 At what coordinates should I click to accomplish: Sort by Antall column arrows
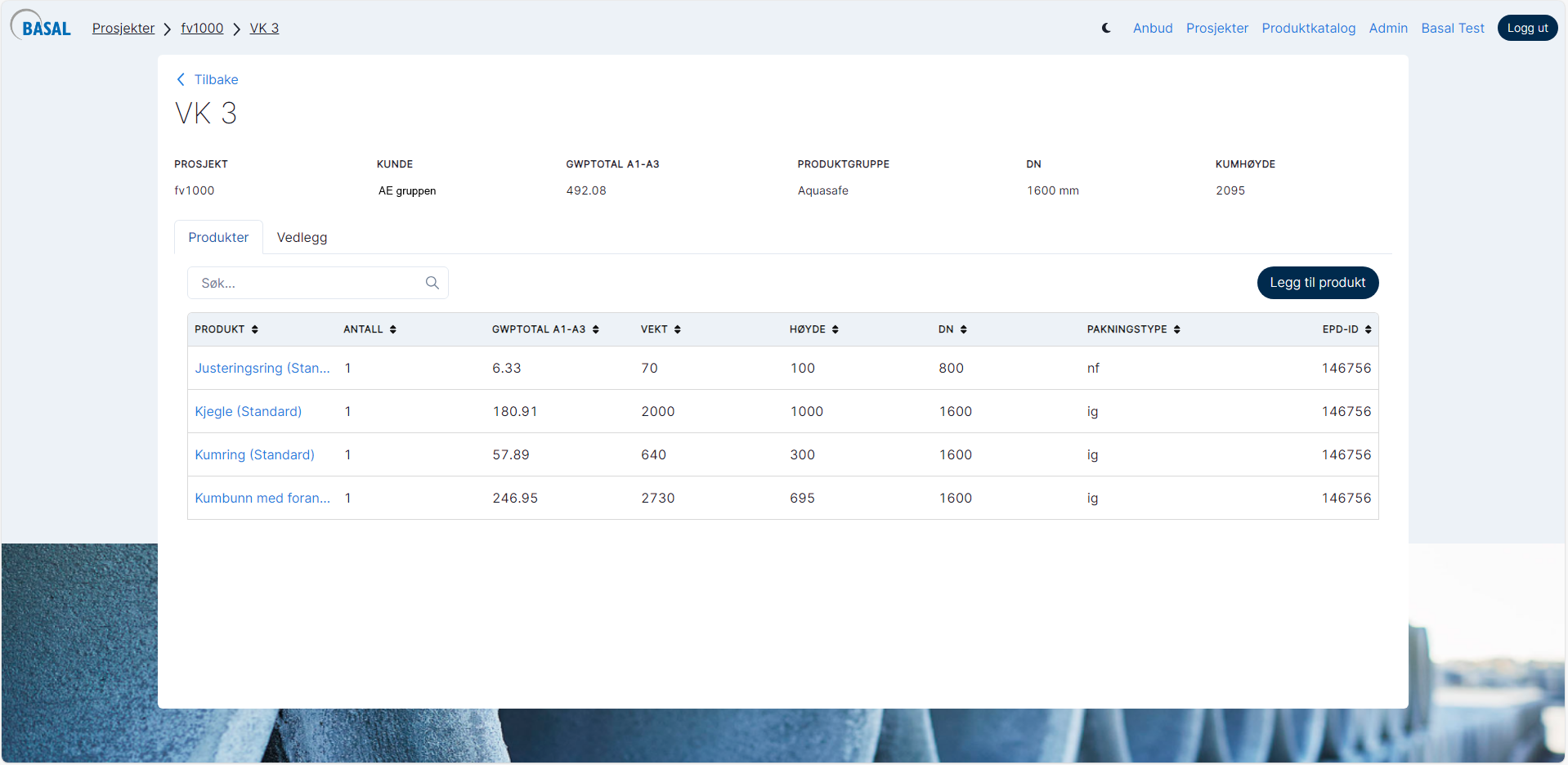tap(393, 329)
